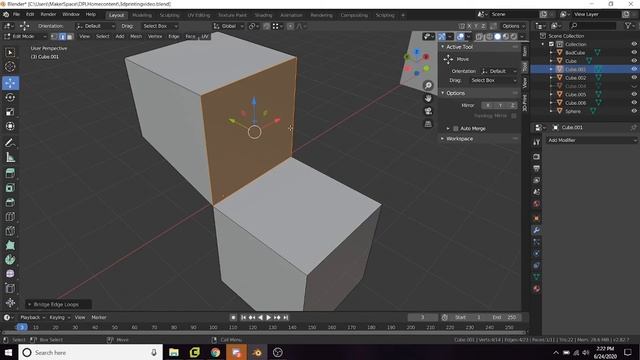Hide Cube.002 with its eye icon
The height and width of the screenshot is (360, 640).
(x=634, y=78)
